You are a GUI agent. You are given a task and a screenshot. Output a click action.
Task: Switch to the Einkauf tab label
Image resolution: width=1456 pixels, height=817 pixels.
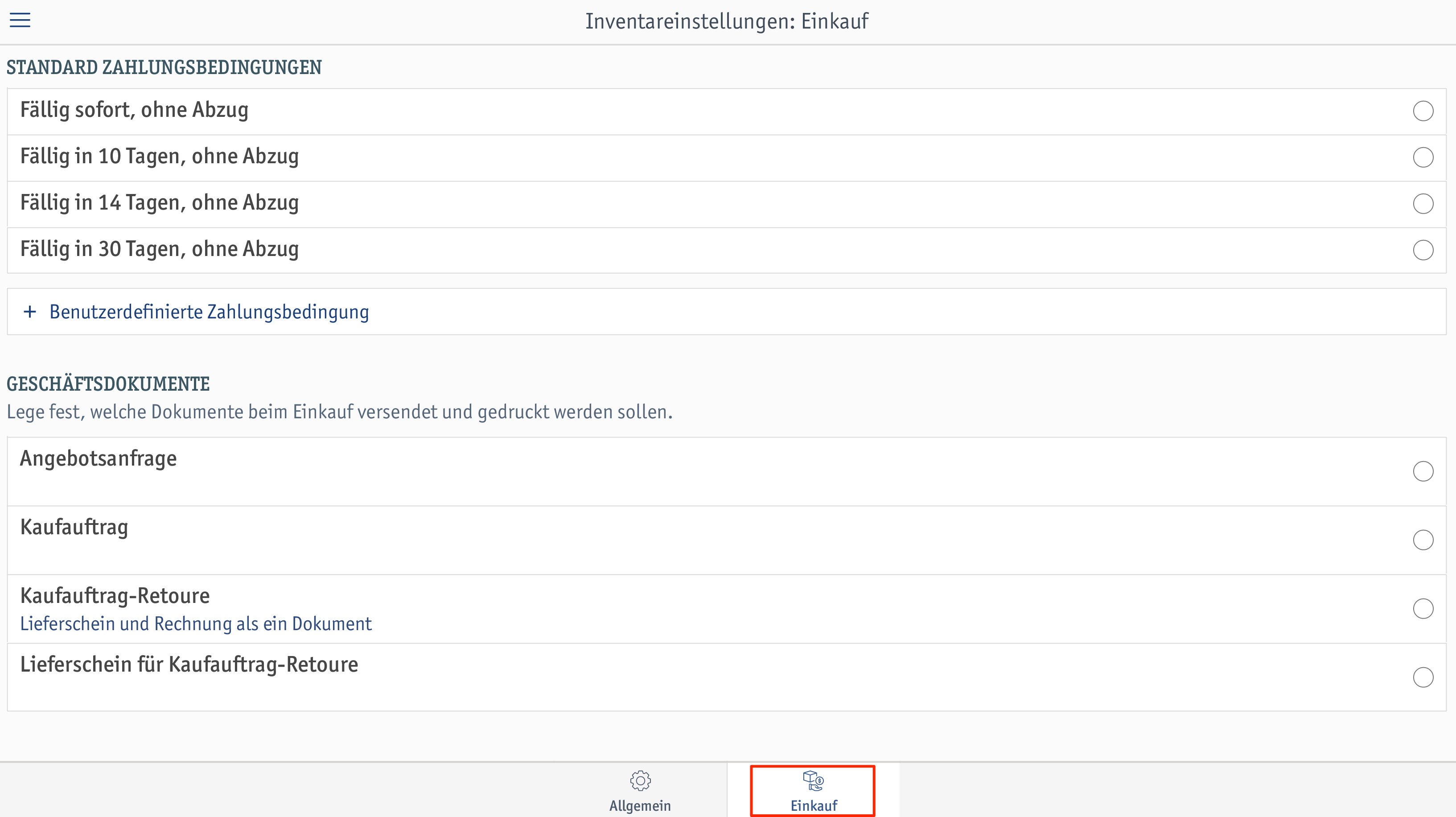coord(813,806)
